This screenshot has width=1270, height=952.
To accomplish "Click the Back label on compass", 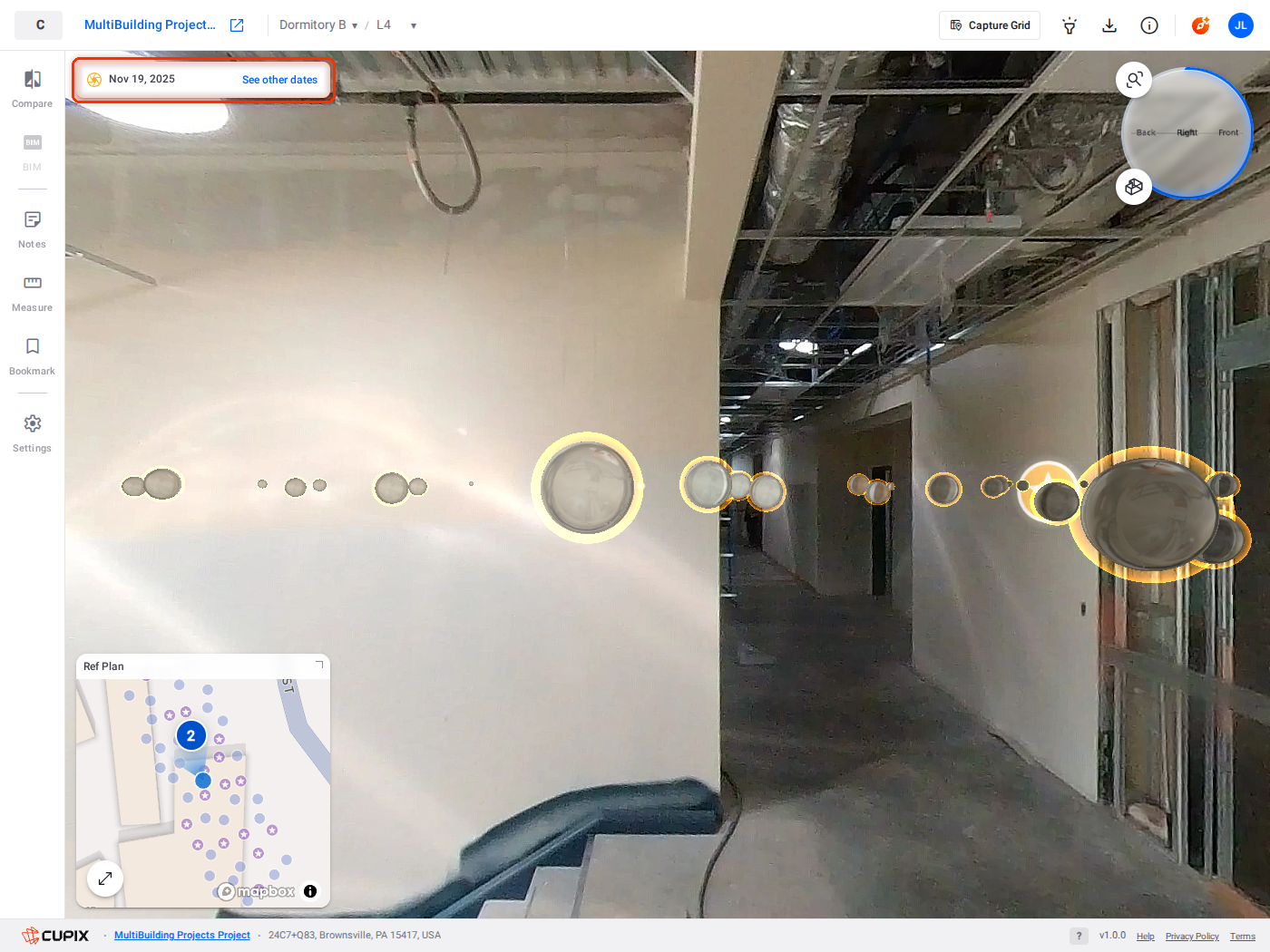I will pyautogui.click(x=1146, y=132).
